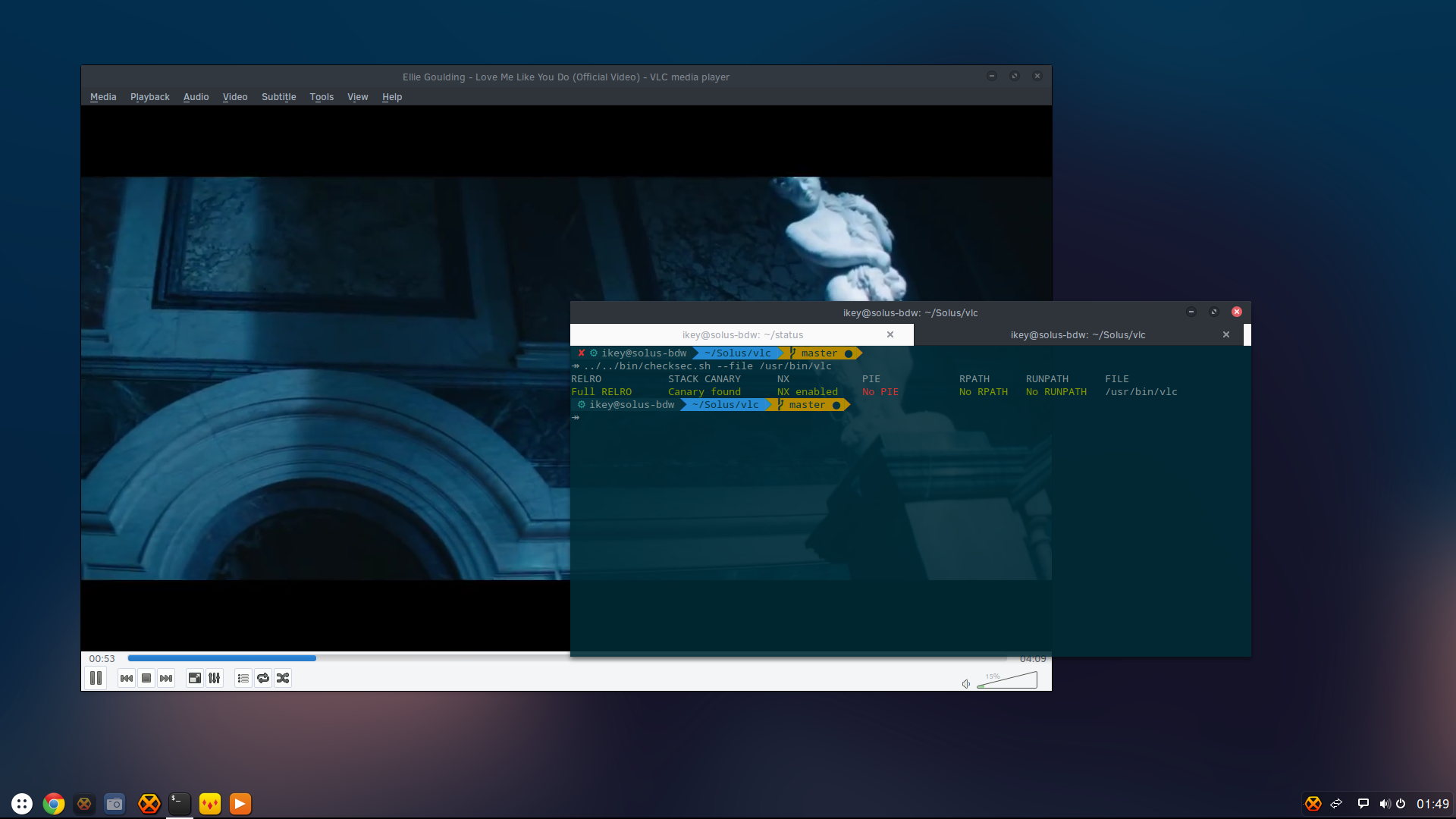The width and height of the screenshot is (1456, 819).
Task: Adjust the VLC volume slider at 15%
Action: pyautogui.click(x=1007, y=680)
